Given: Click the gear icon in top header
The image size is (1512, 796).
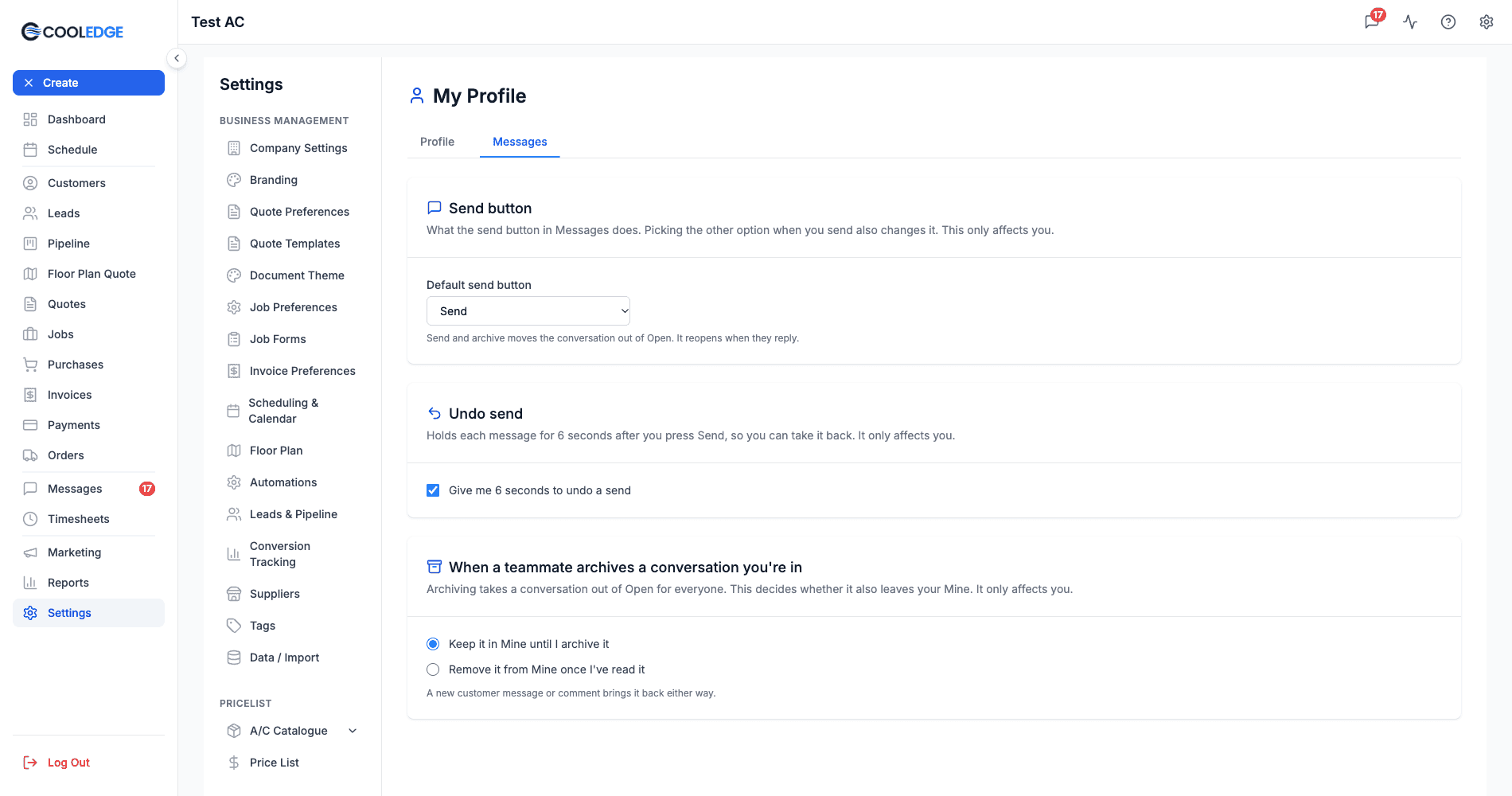Looking at the screenshot, I should pyautogui.click(x=1487, y=21).
